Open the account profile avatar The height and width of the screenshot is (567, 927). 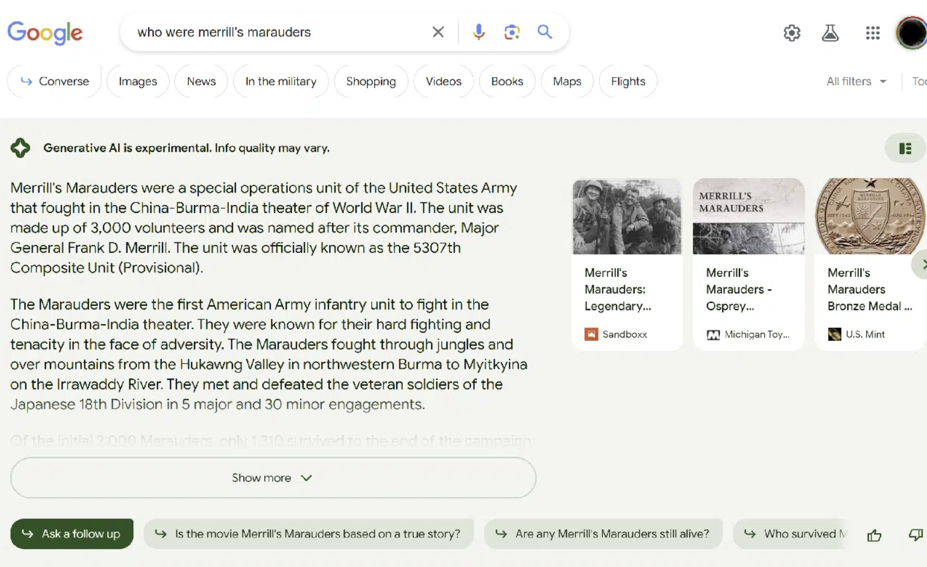[912, 33]
